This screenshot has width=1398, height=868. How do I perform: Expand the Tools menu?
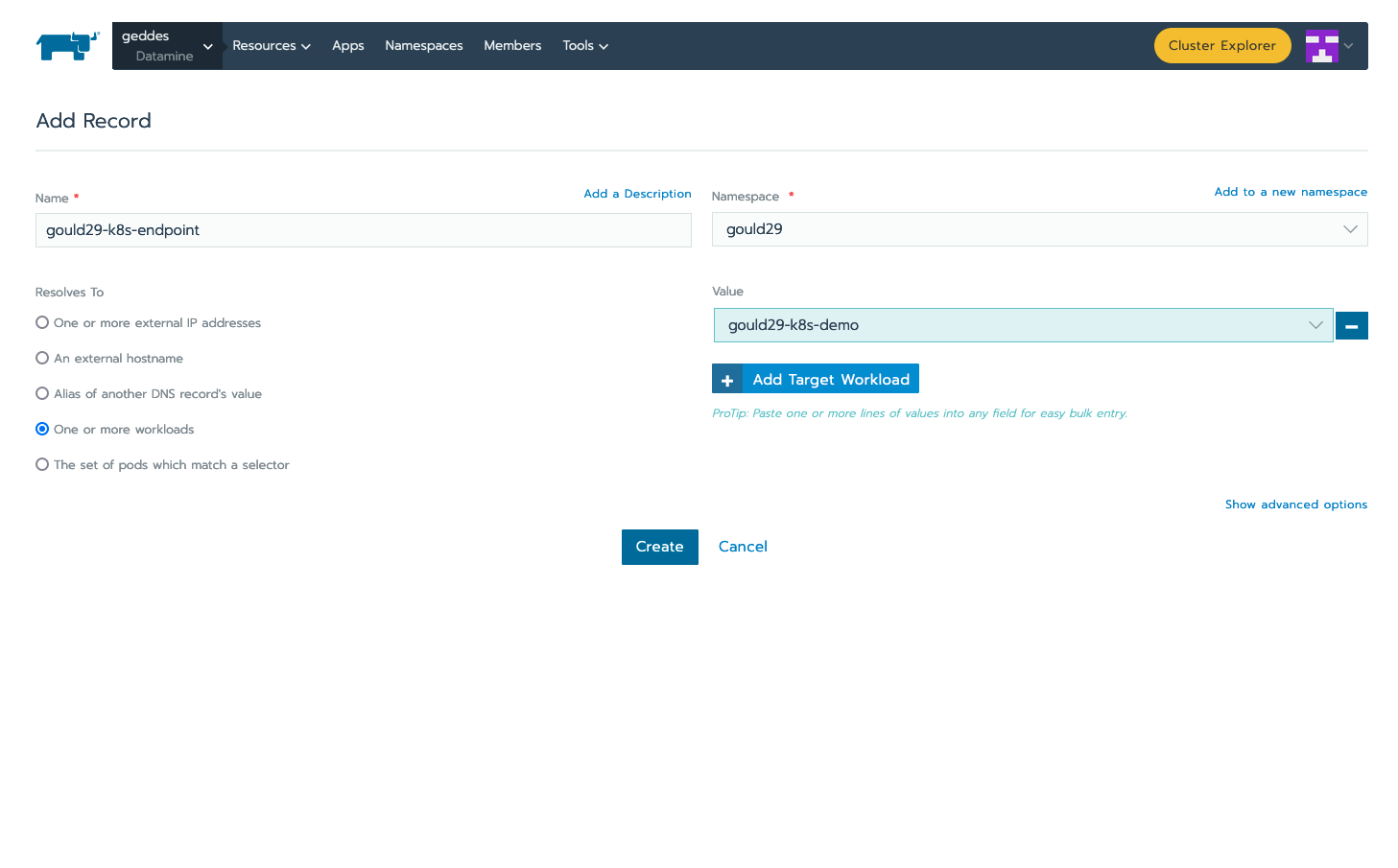pyautogui.click(x=584, y=45)
